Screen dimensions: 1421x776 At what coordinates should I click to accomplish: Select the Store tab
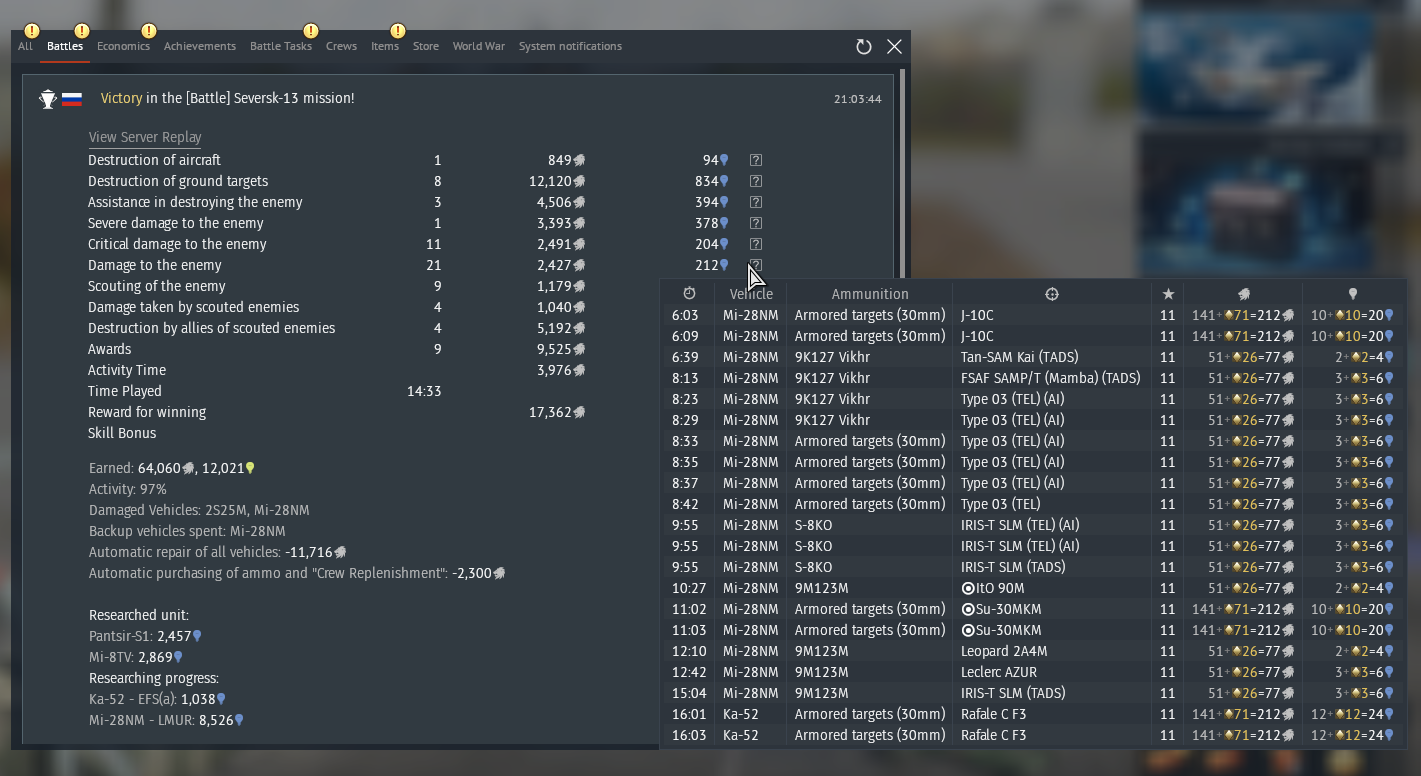pos(426,46)
